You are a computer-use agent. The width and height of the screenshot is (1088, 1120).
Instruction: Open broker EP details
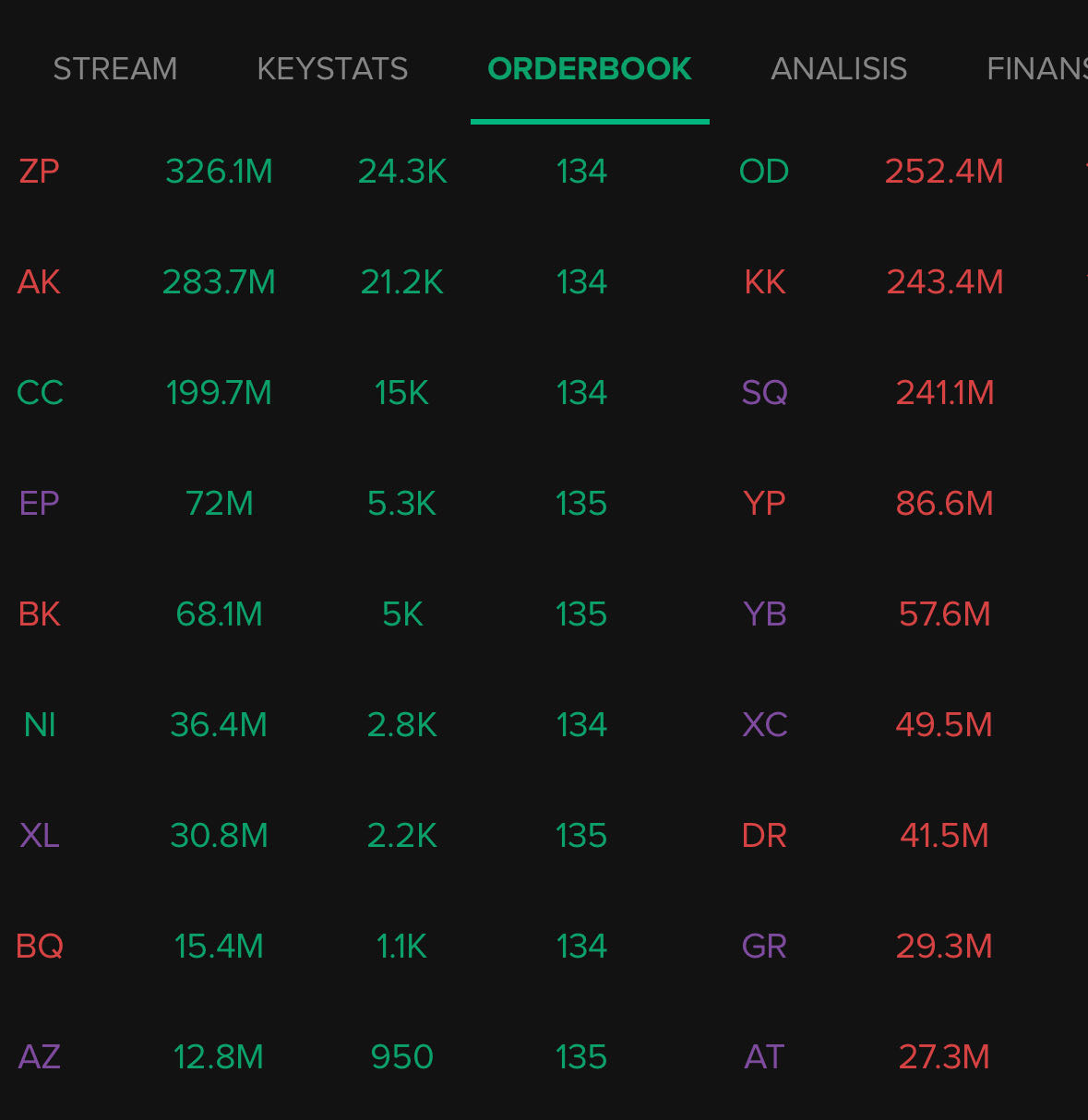(39, 504)
